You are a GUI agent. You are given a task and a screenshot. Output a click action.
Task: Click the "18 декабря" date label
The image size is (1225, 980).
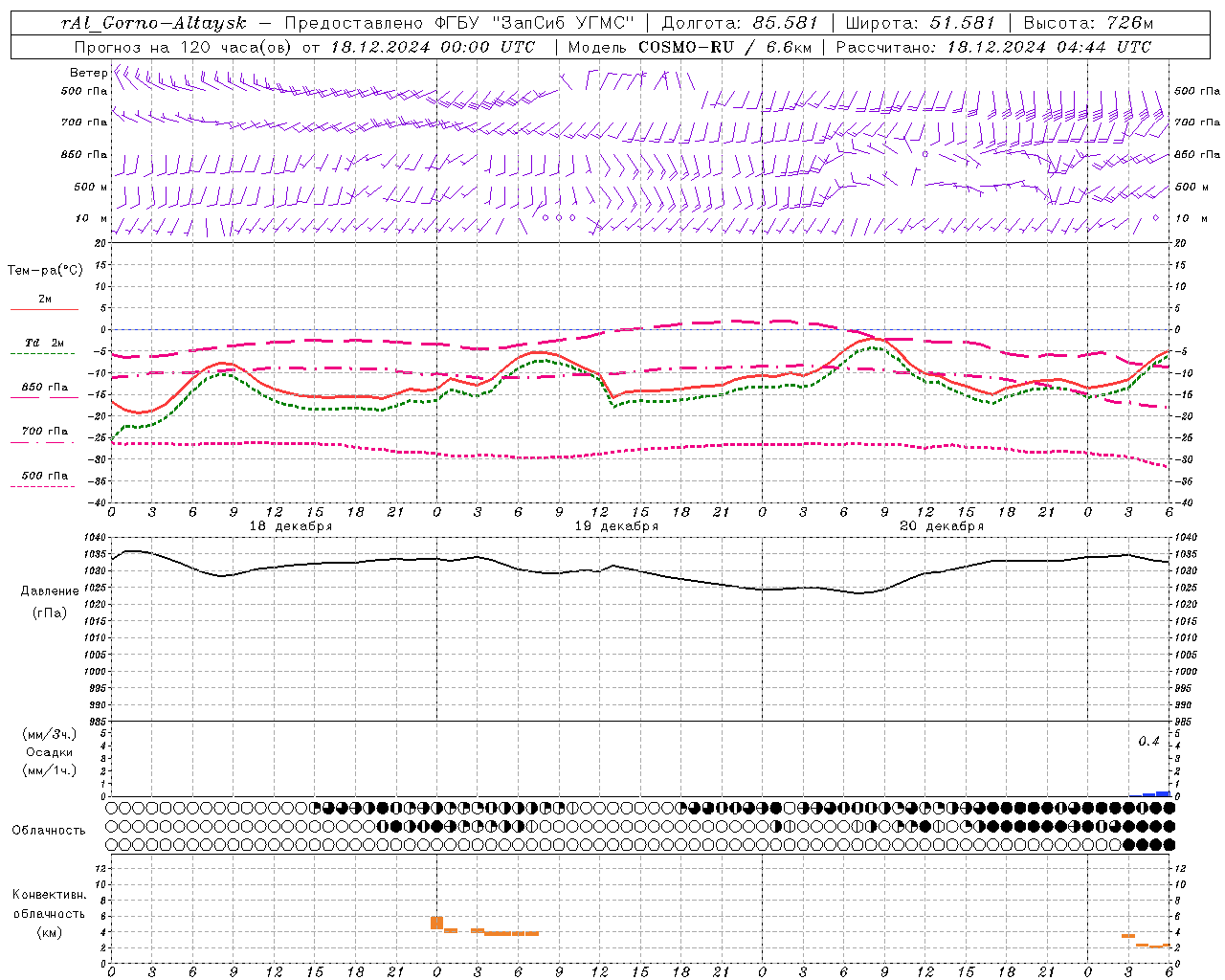291,526
